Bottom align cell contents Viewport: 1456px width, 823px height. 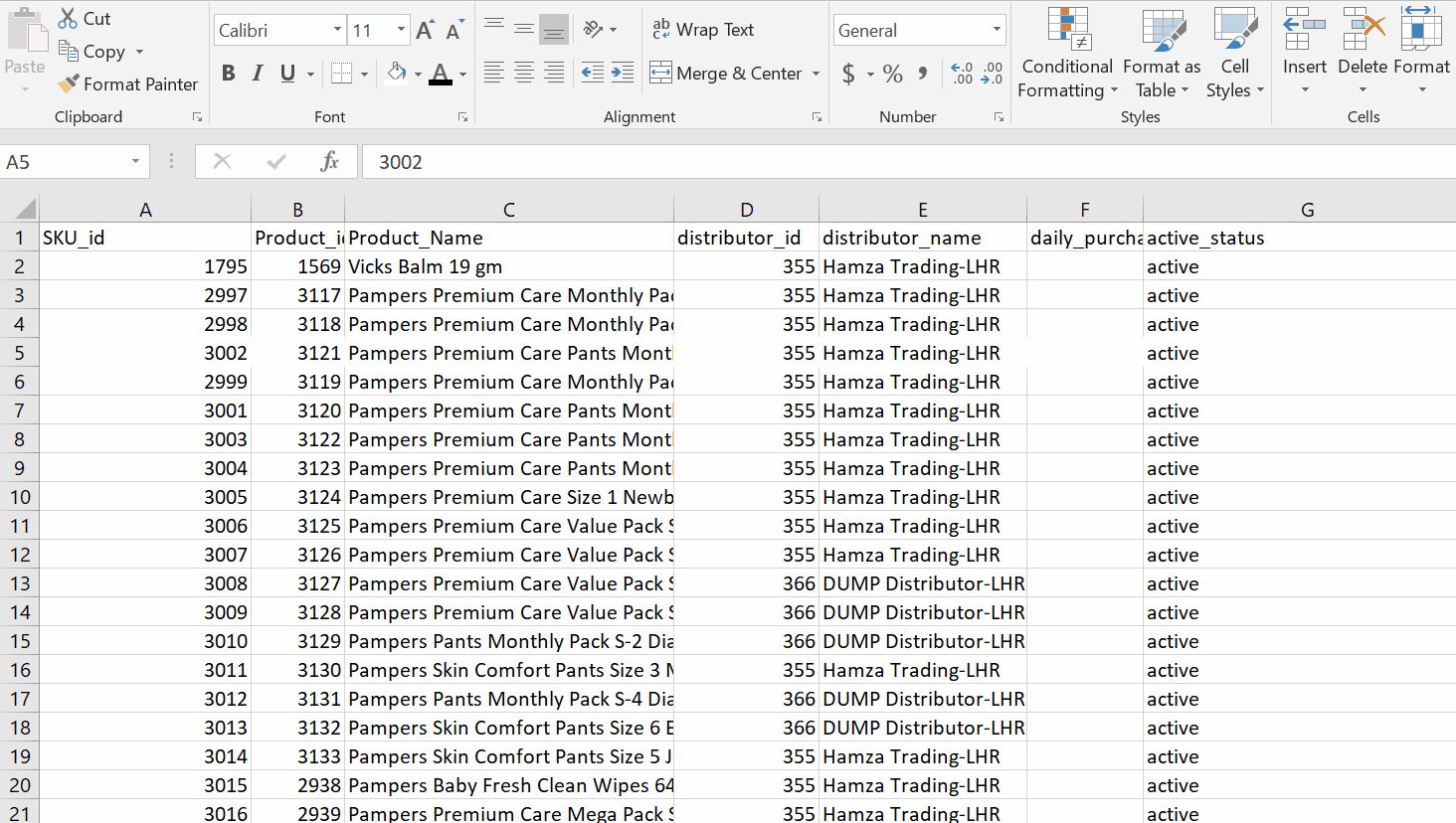coord(554,28)
